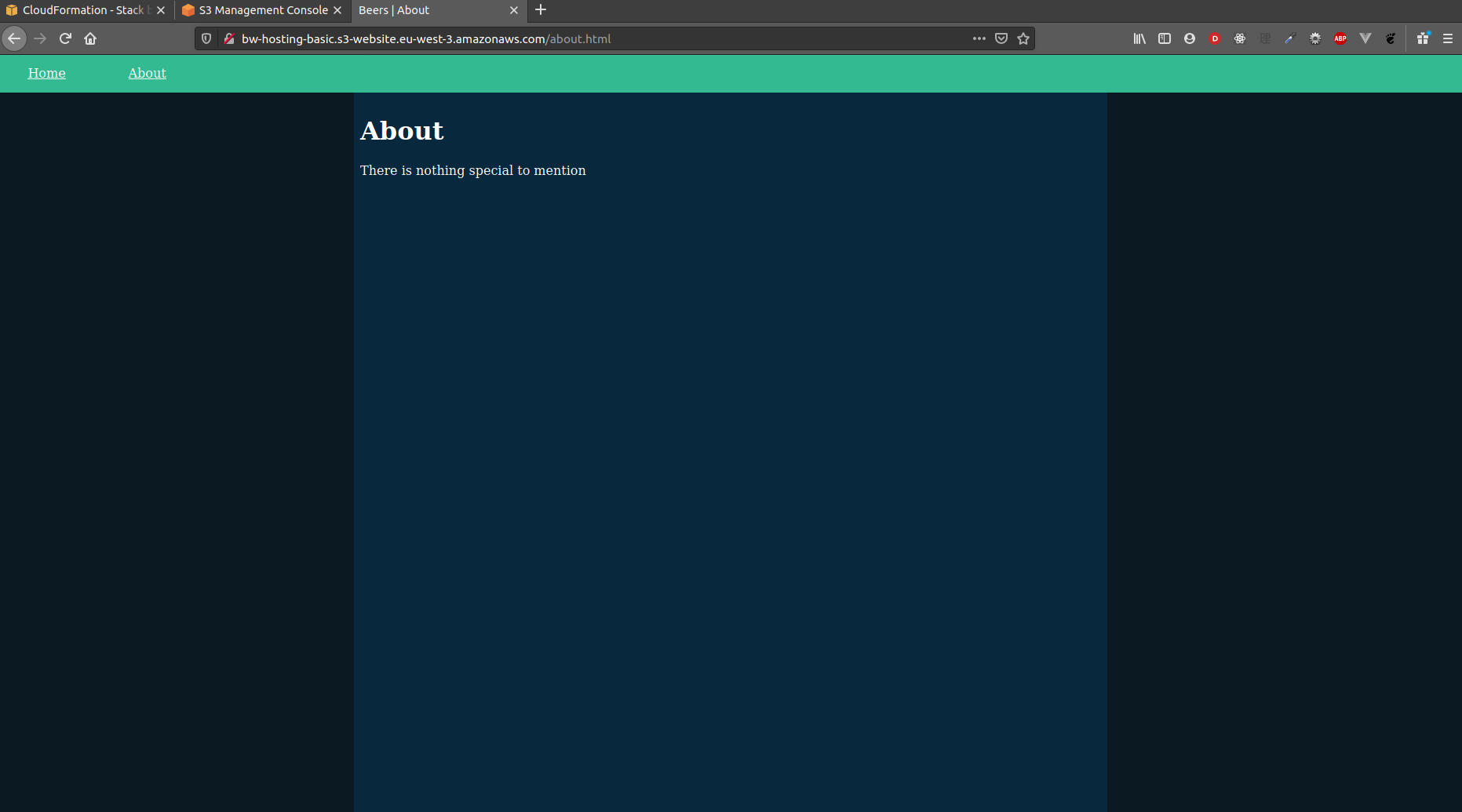Bookmark this page with the star
This screenshot has height=812, width=1462.
tap(1023, 38)
